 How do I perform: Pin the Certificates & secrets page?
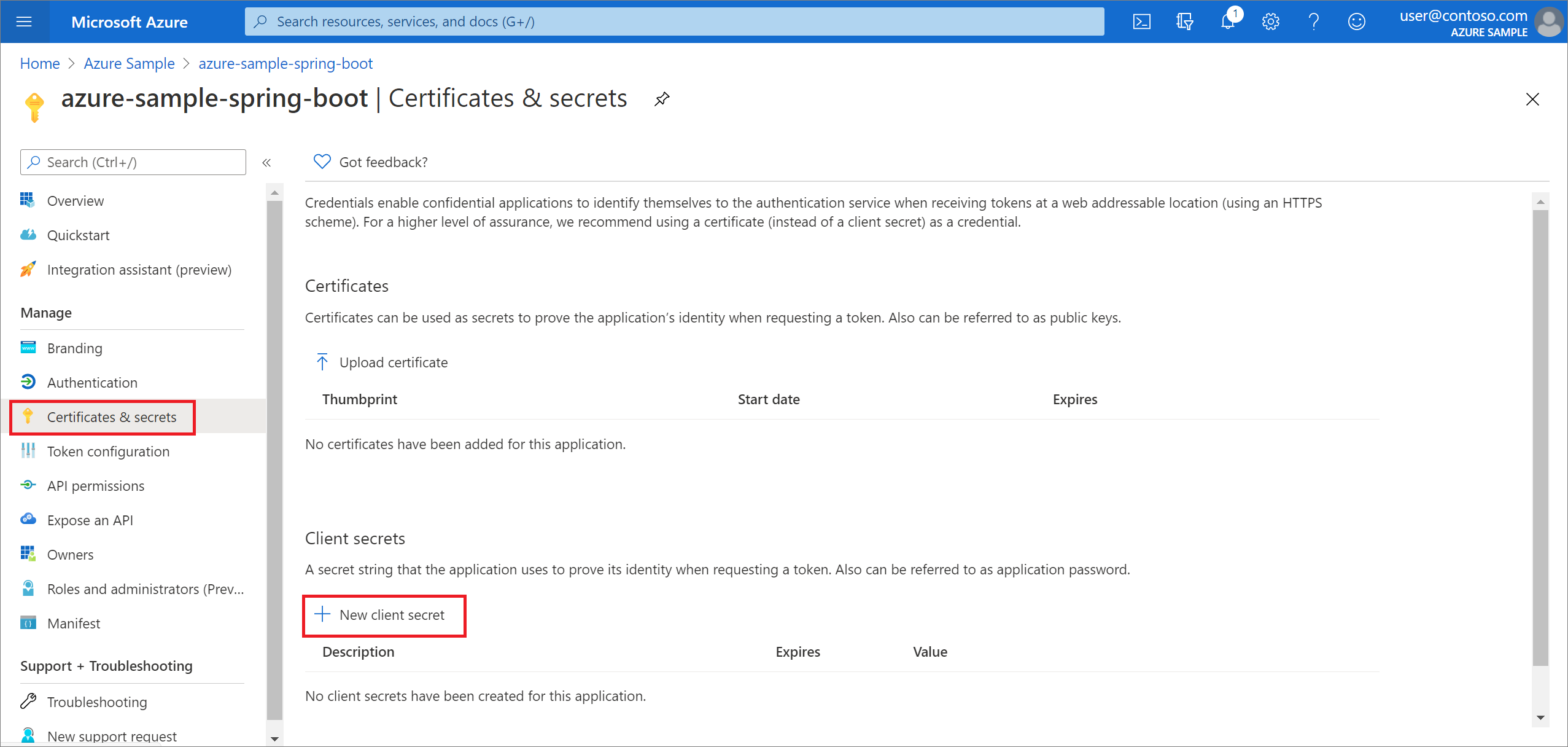point(662,98)
